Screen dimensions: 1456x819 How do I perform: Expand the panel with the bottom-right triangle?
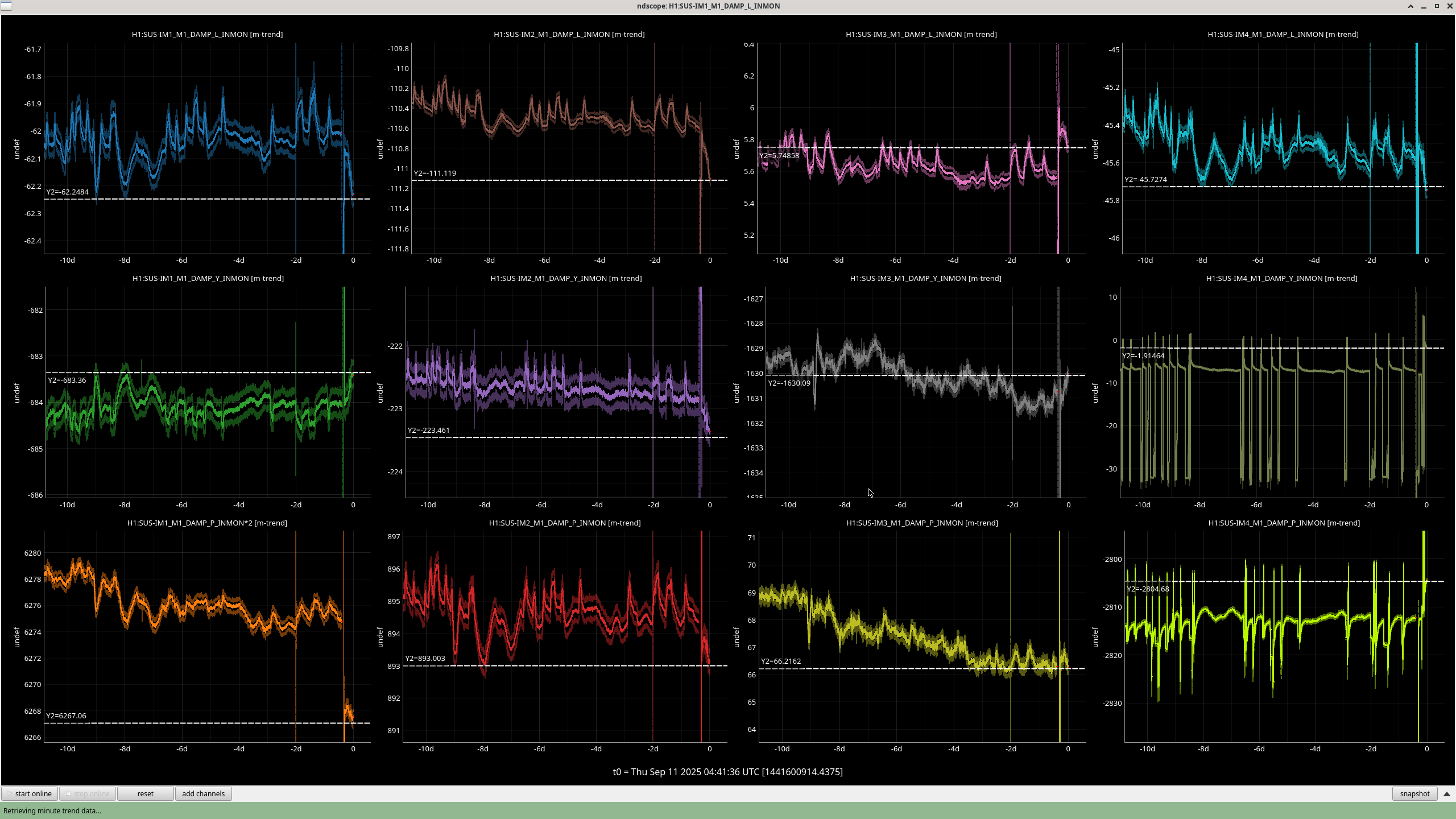(1446, 793)
